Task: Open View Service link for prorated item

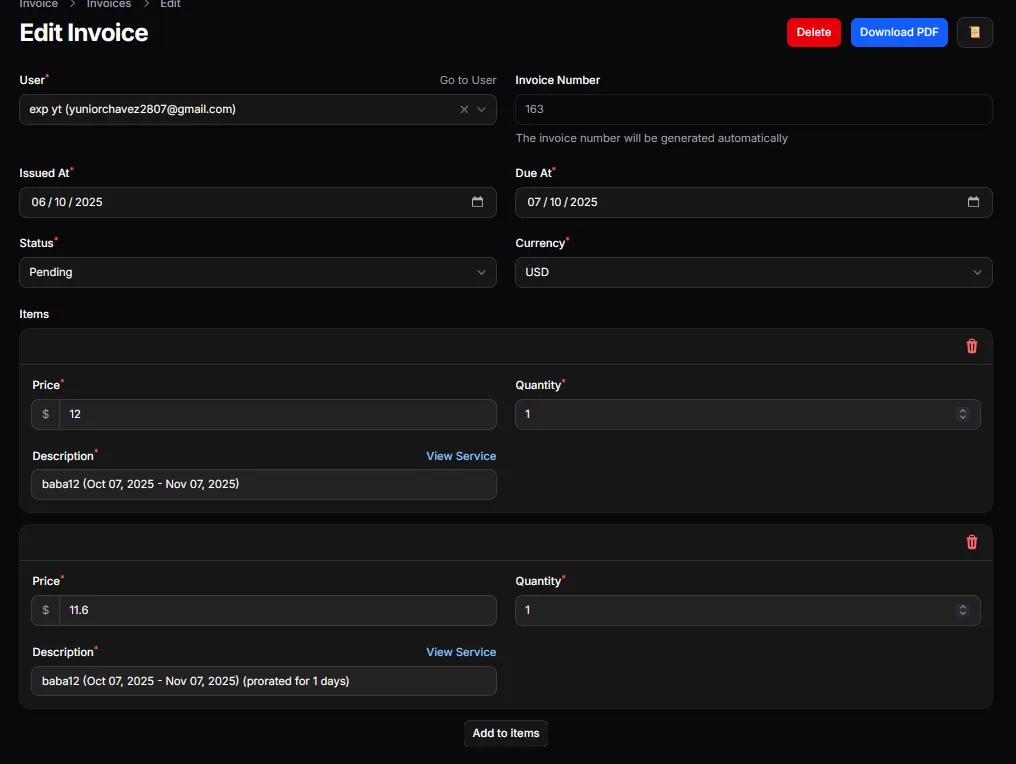Action: [x=461, y=652]
